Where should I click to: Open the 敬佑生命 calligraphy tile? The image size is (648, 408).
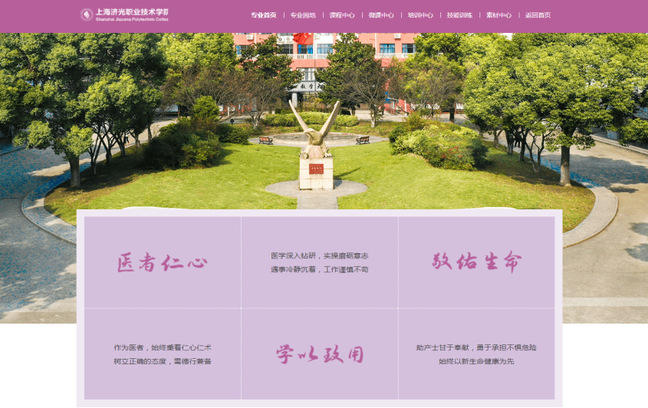(476, 262)
